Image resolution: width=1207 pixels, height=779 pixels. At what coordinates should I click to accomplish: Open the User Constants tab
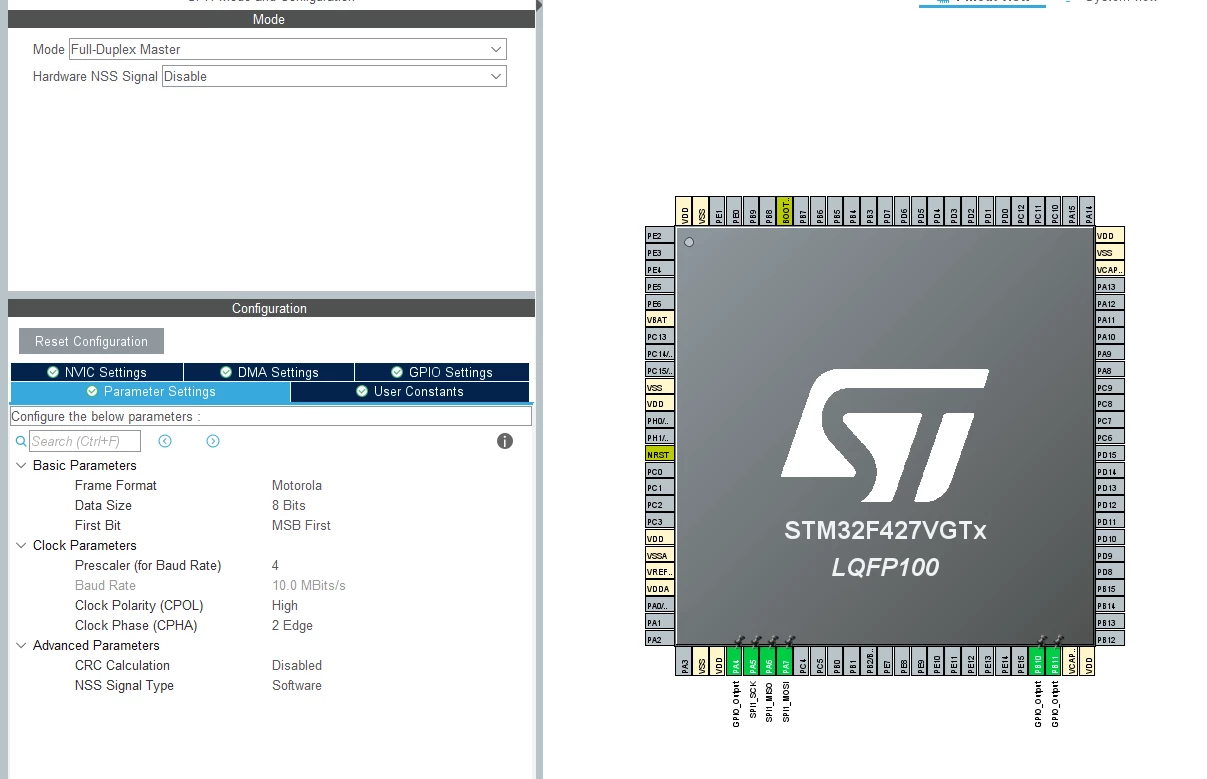click(x=410, y=392)
